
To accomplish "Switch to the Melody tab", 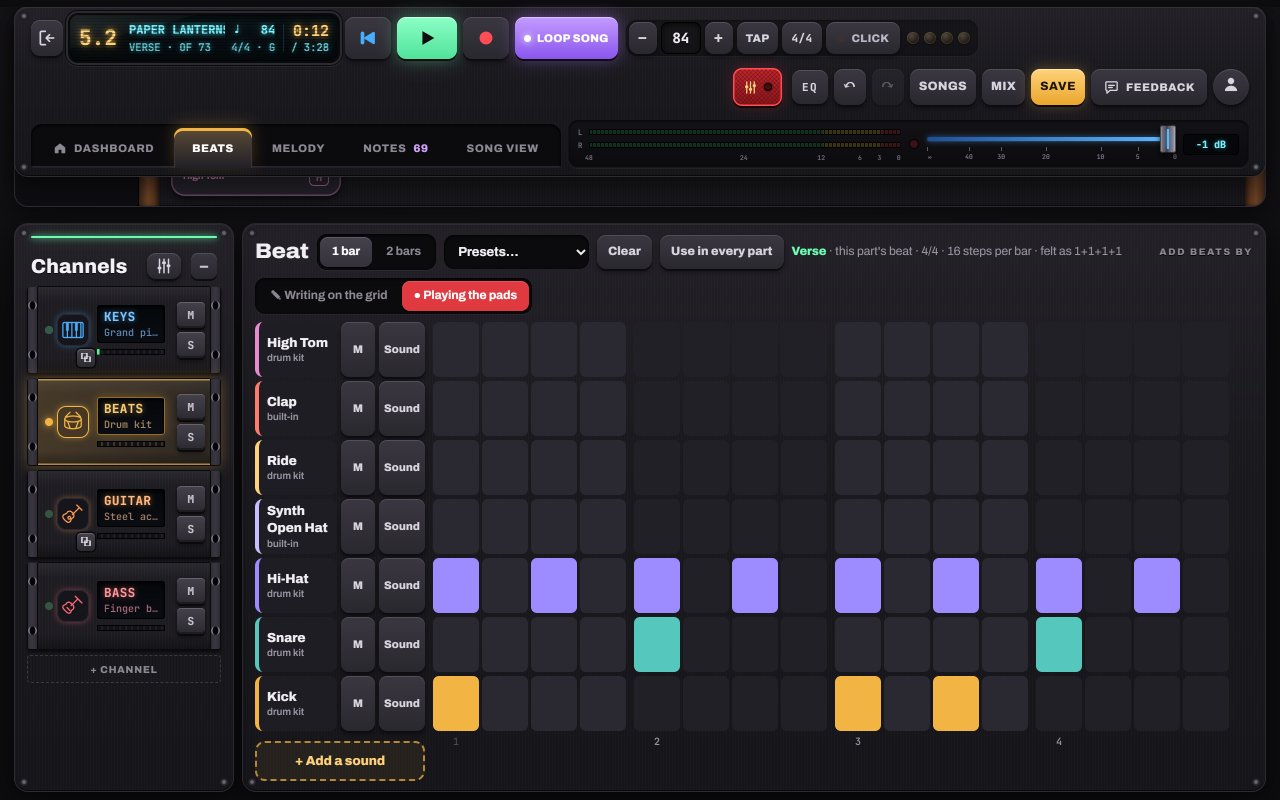I will pyautogui.click(x=298, y=148).
